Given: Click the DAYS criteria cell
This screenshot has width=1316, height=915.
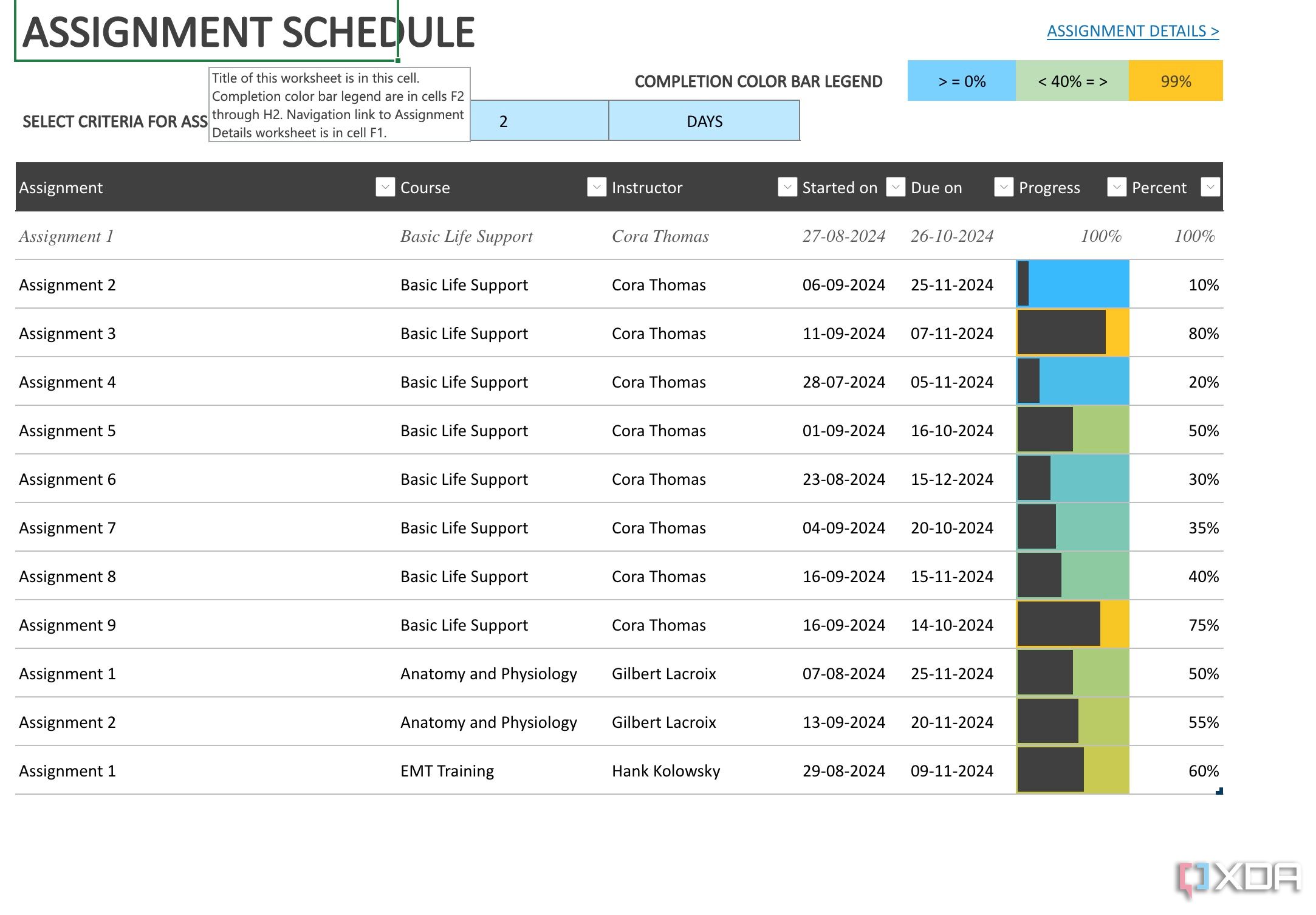Looking at the screenshot, I should [704, 121].
